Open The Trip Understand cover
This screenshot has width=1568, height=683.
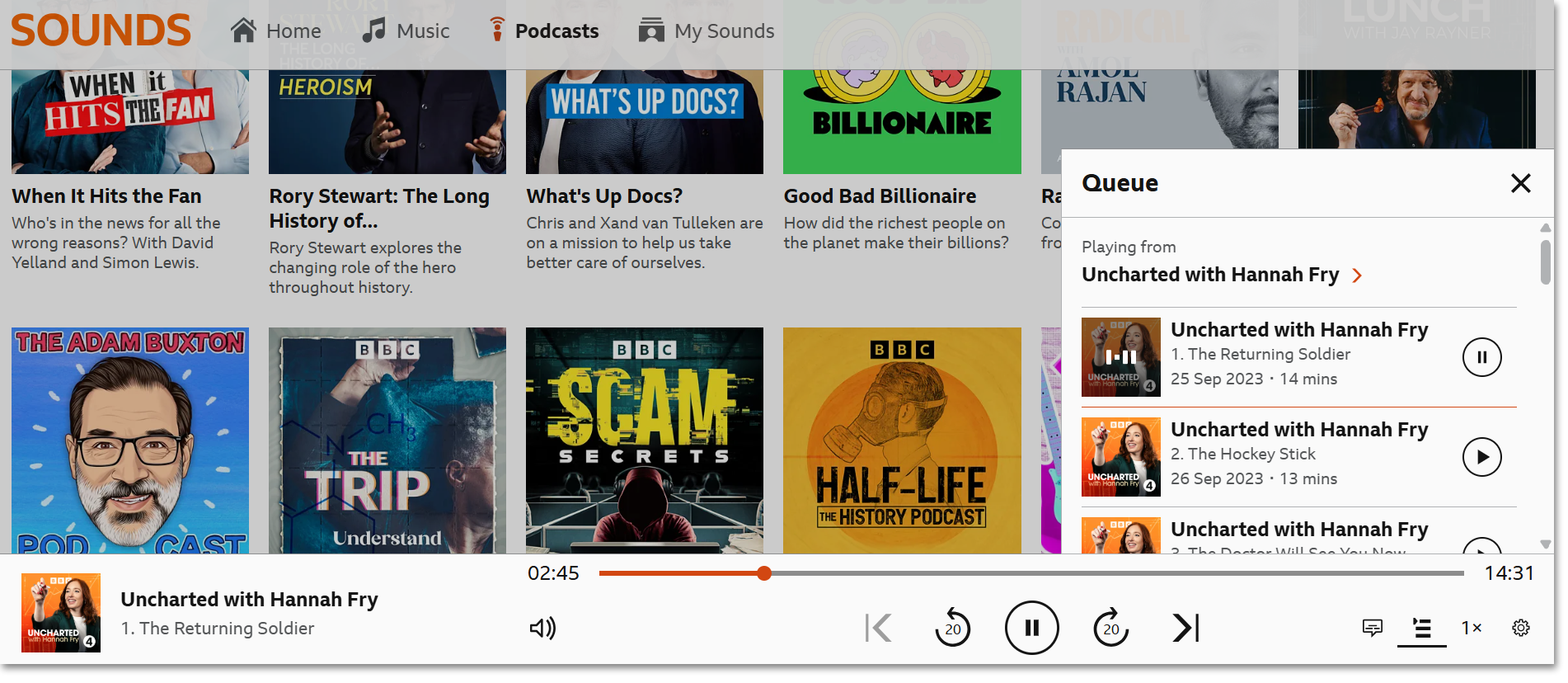[387, 440]
